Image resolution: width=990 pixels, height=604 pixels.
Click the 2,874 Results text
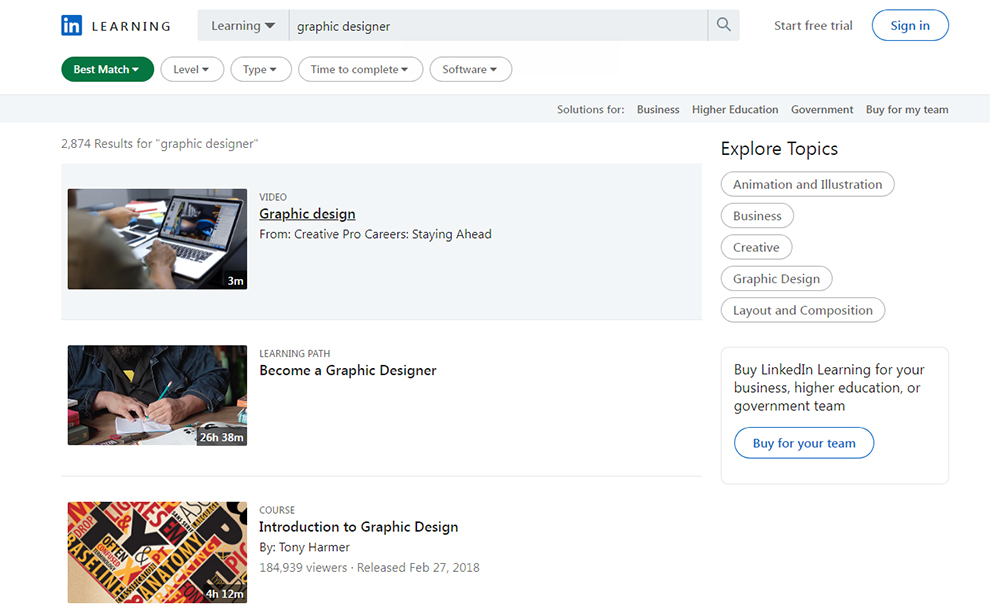(x=160, y=144)
